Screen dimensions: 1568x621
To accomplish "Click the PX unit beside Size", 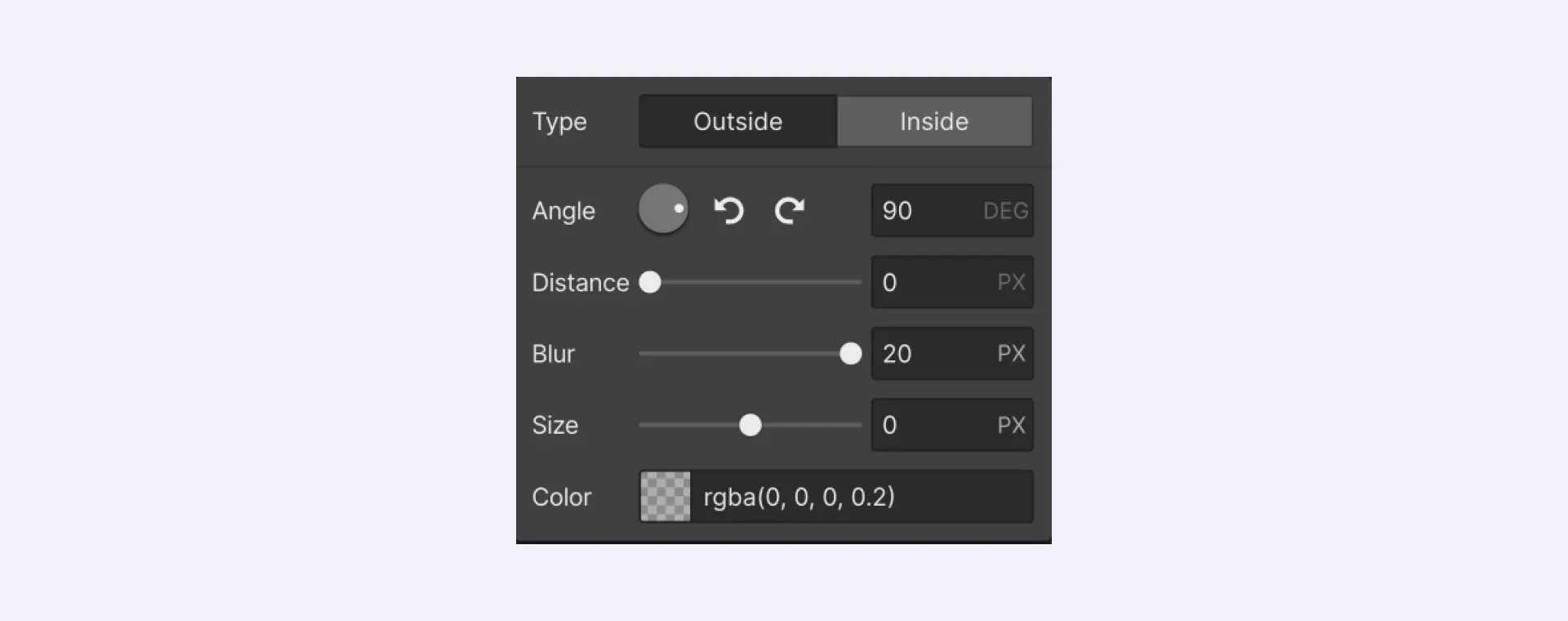I will (1011, 425).
